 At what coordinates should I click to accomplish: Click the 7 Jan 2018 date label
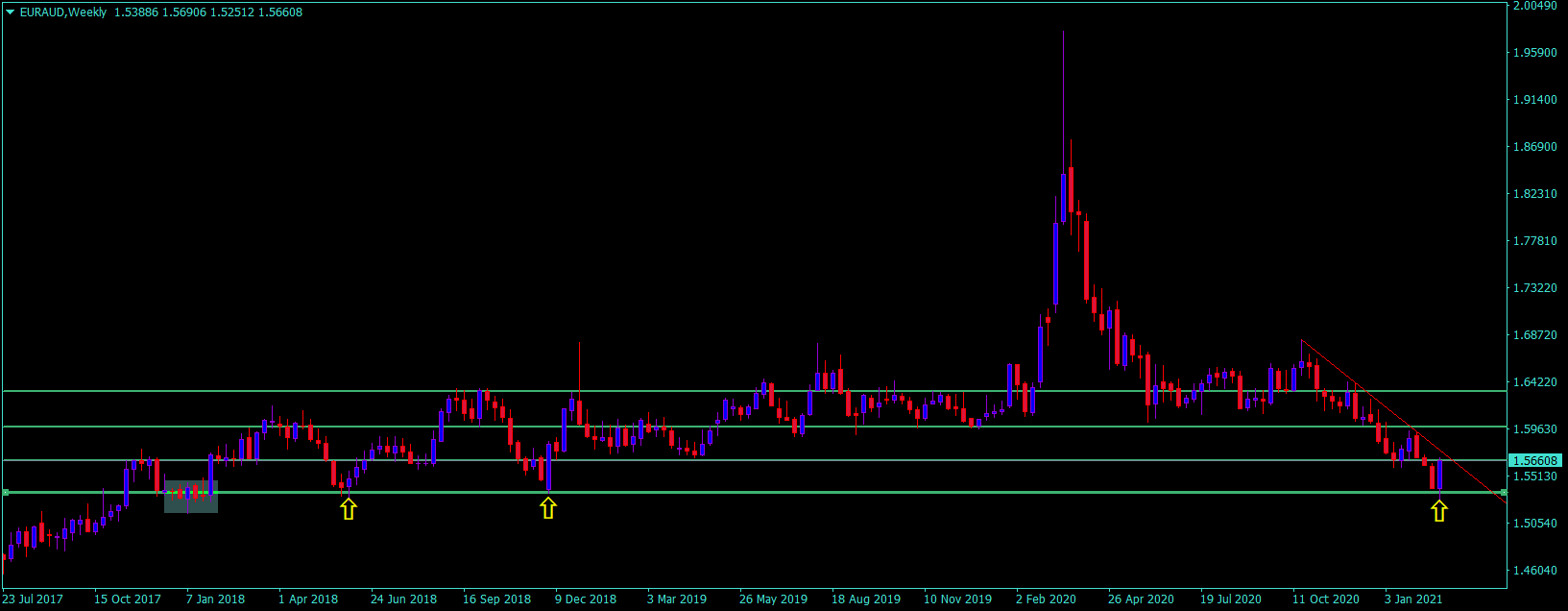coord(215,599)
